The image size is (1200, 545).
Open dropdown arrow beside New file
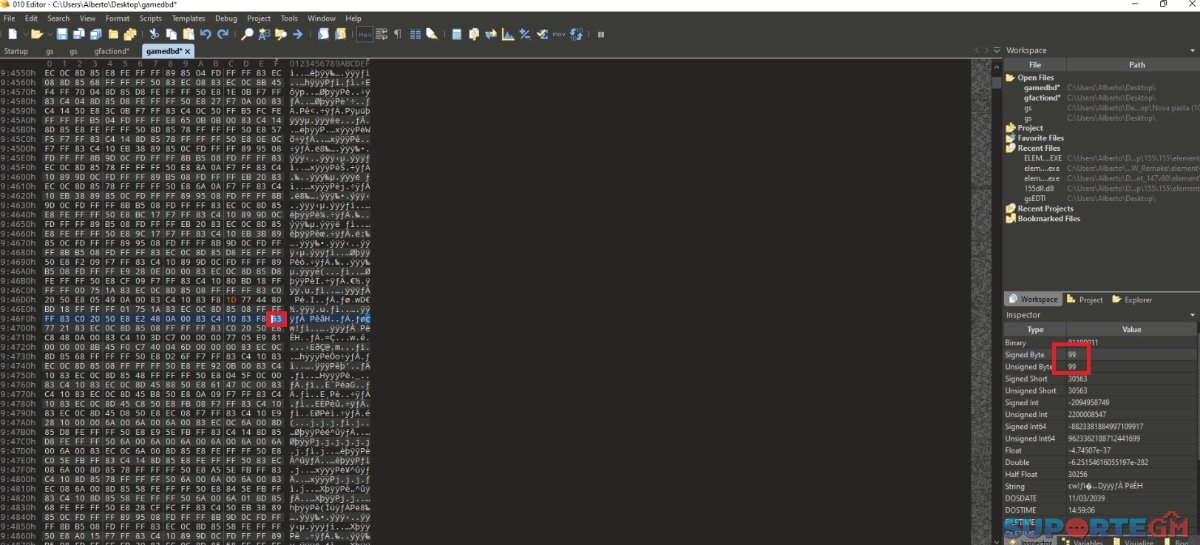click(x=25, y=34)
